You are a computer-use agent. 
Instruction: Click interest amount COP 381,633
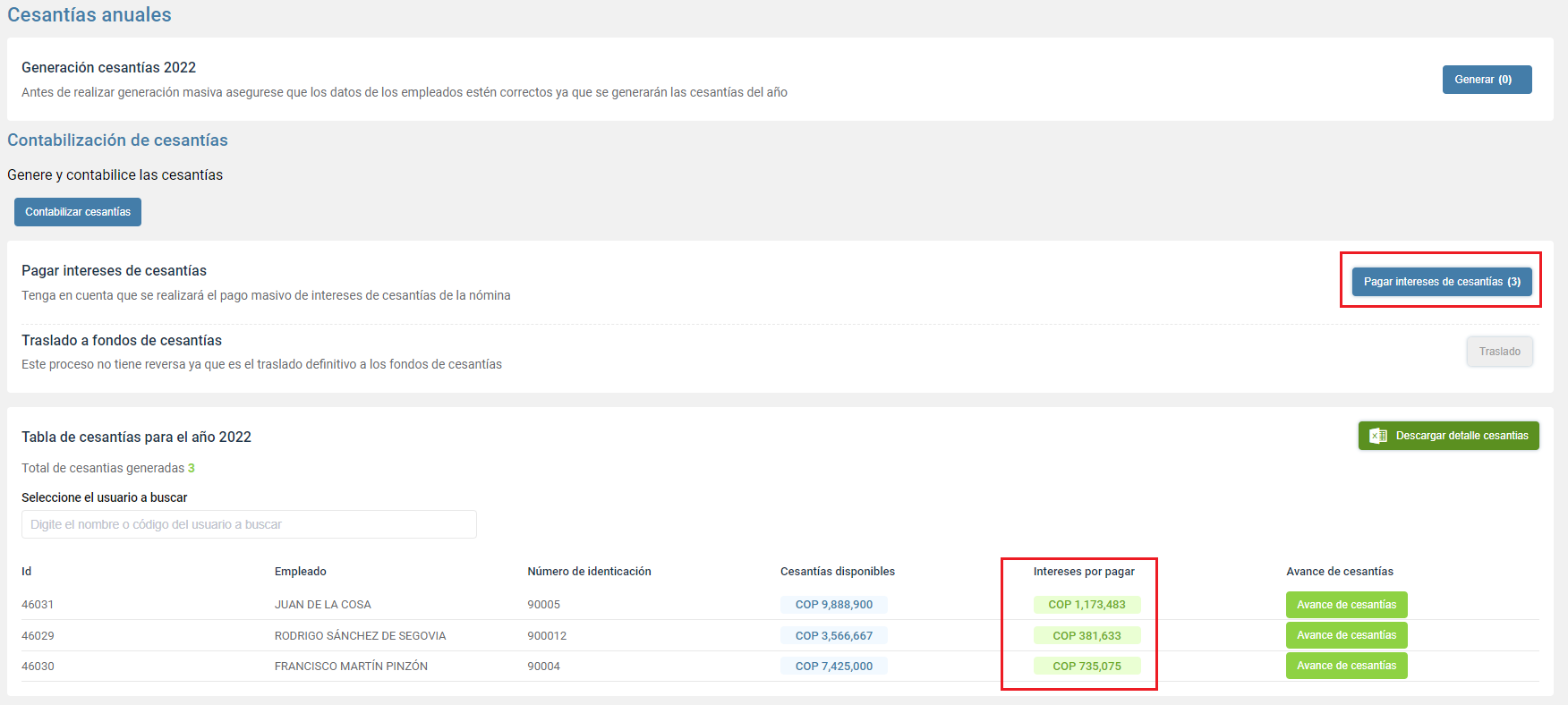1087,636
